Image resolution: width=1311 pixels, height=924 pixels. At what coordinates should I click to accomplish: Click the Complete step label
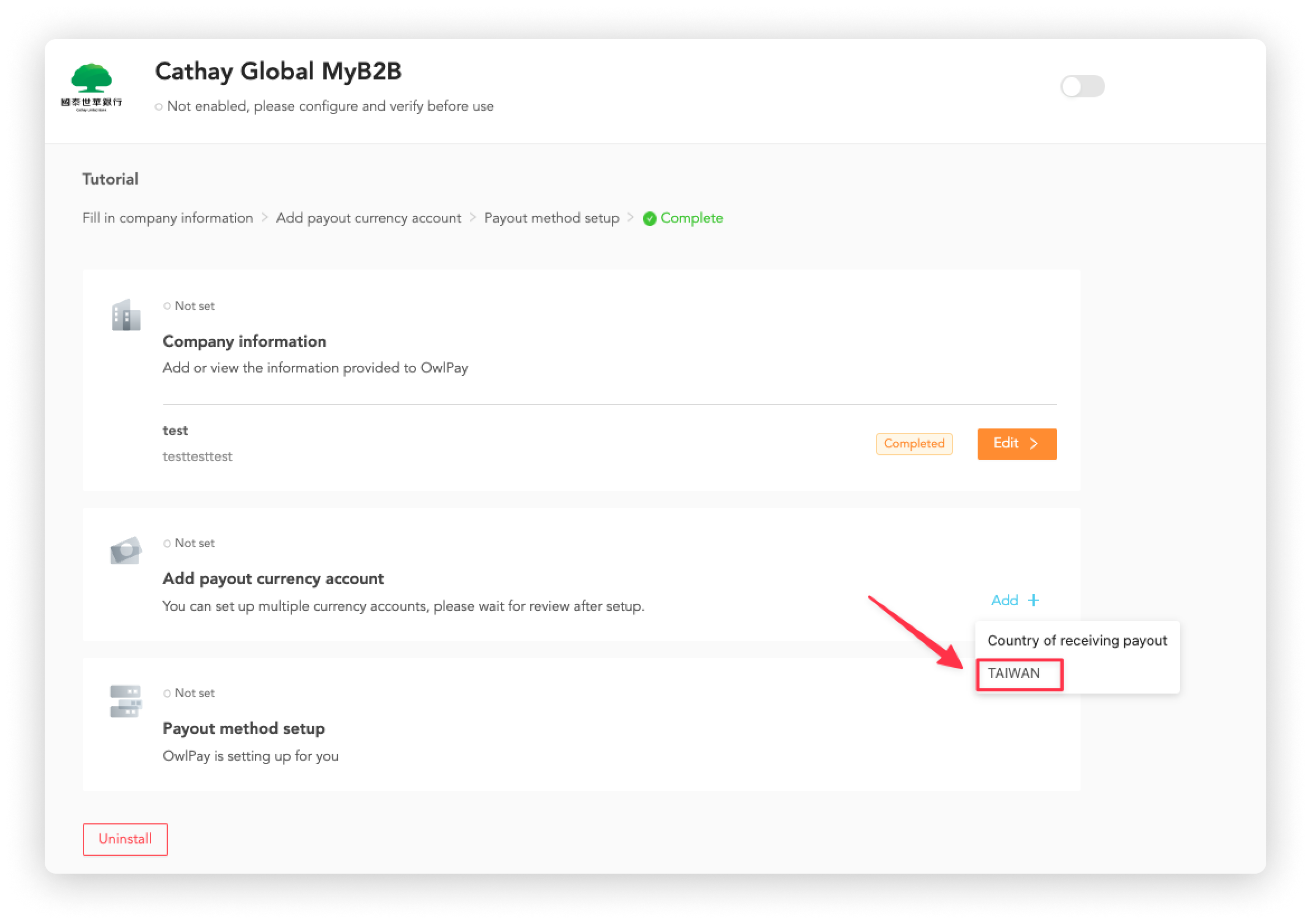[691, 218]
